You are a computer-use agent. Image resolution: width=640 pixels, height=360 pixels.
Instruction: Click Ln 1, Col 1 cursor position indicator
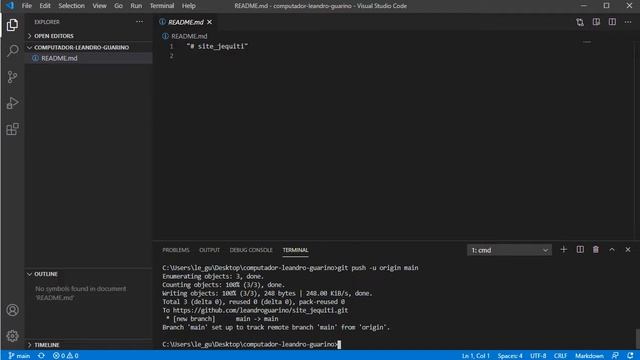(476, 356)
